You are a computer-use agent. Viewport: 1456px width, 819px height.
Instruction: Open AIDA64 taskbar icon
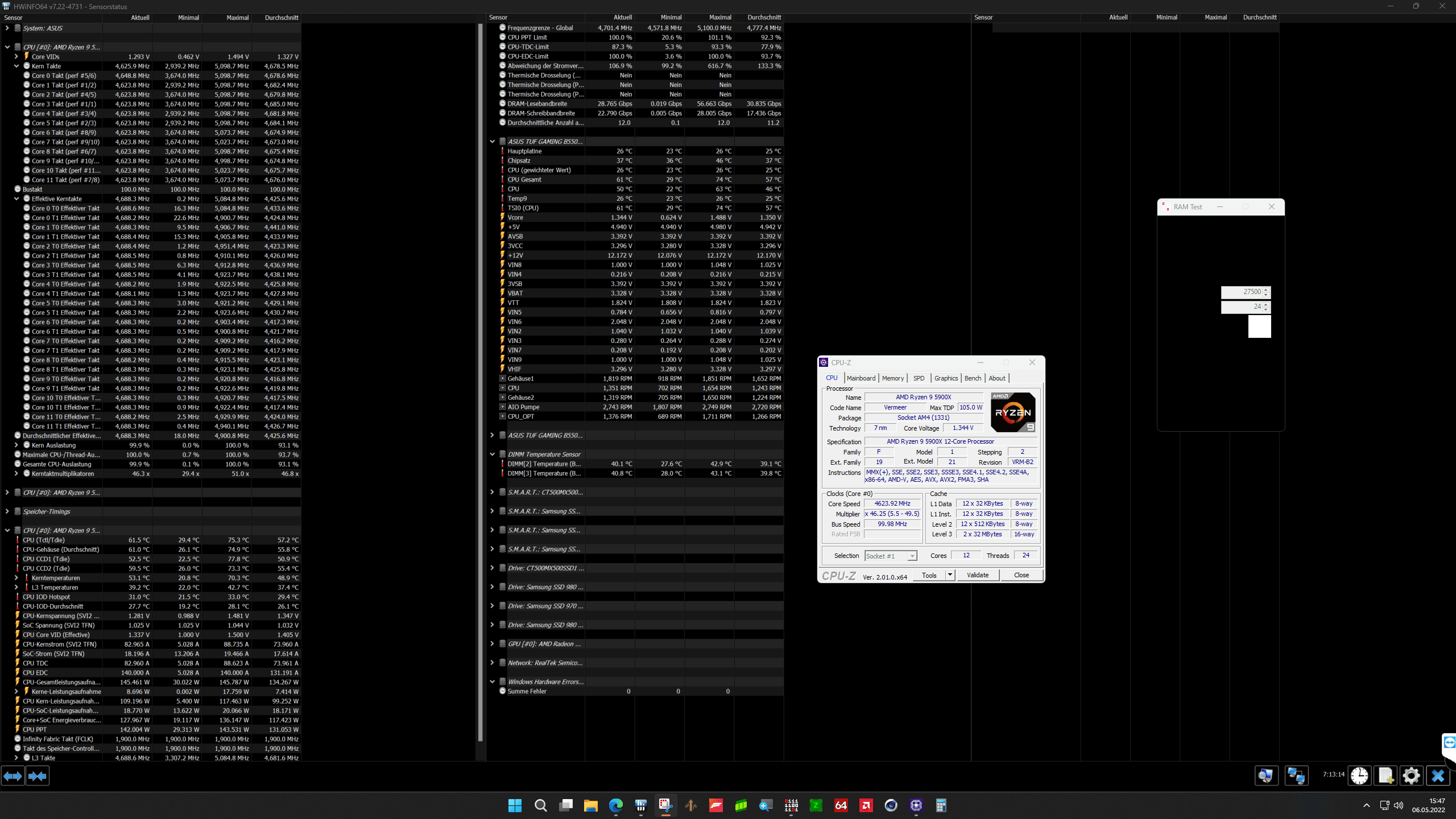[x=841, y=805]
